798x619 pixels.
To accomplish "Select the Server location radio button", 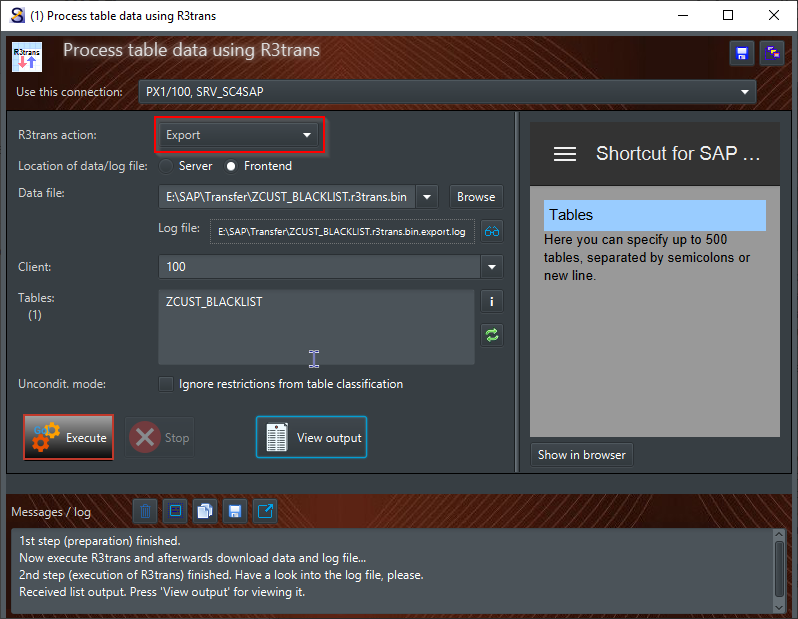I will pos(166,166).
